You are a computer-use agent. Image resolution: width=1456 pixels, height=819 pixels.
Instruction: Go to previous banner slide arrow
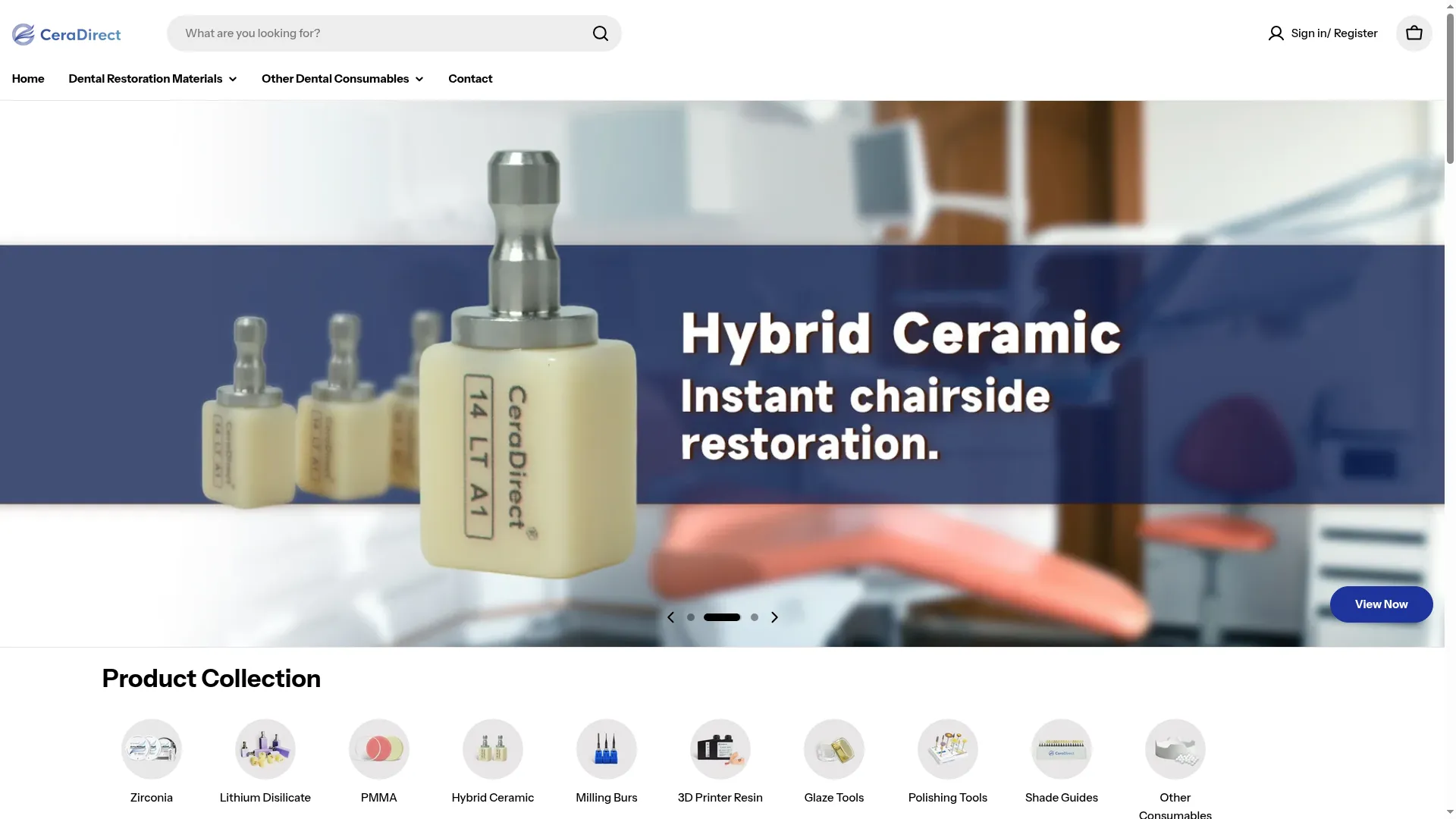[x=670, y=617]
